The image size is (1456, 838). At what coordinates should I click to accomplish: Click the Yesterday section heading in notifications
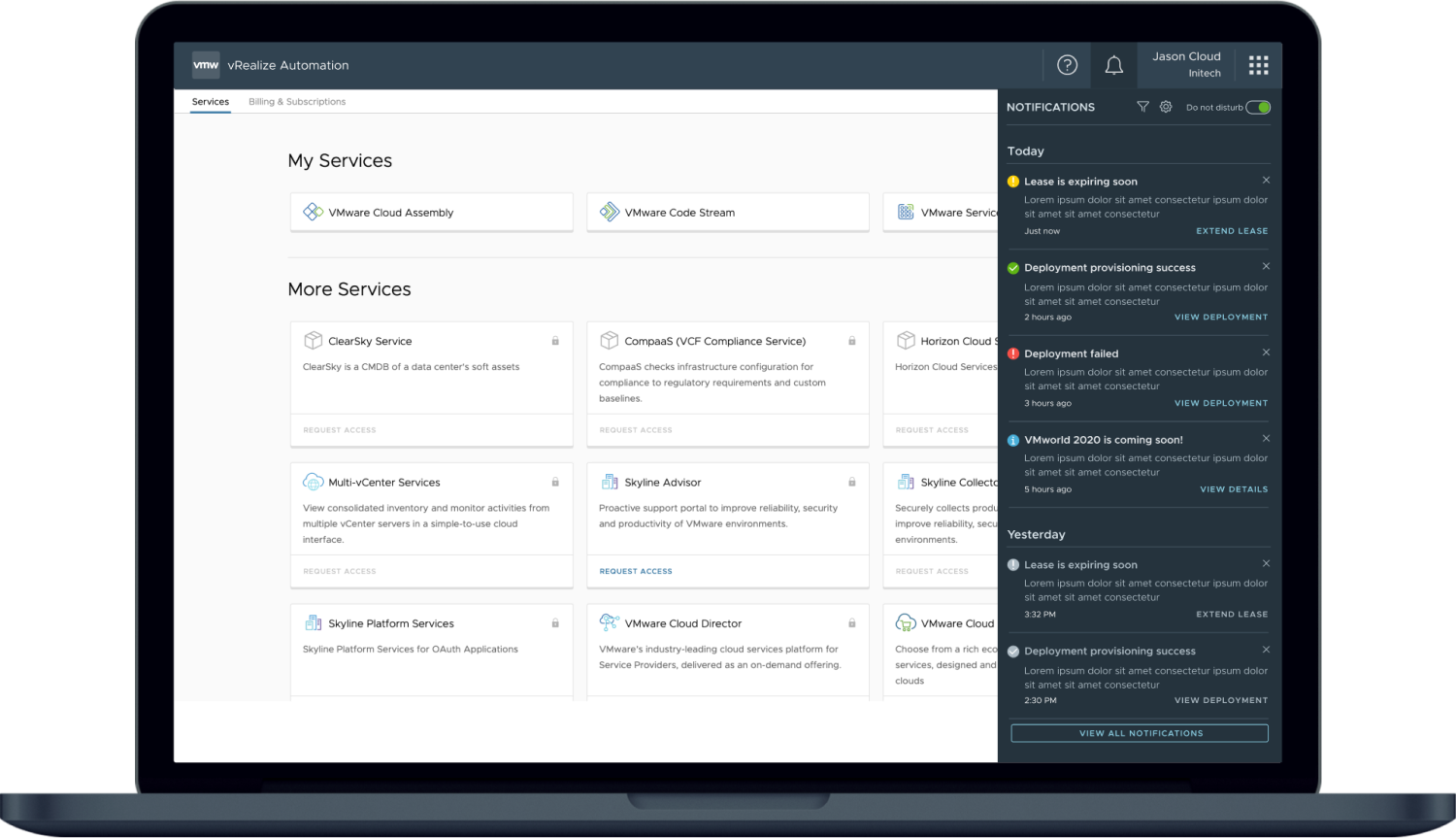[x=1037, y=535]
